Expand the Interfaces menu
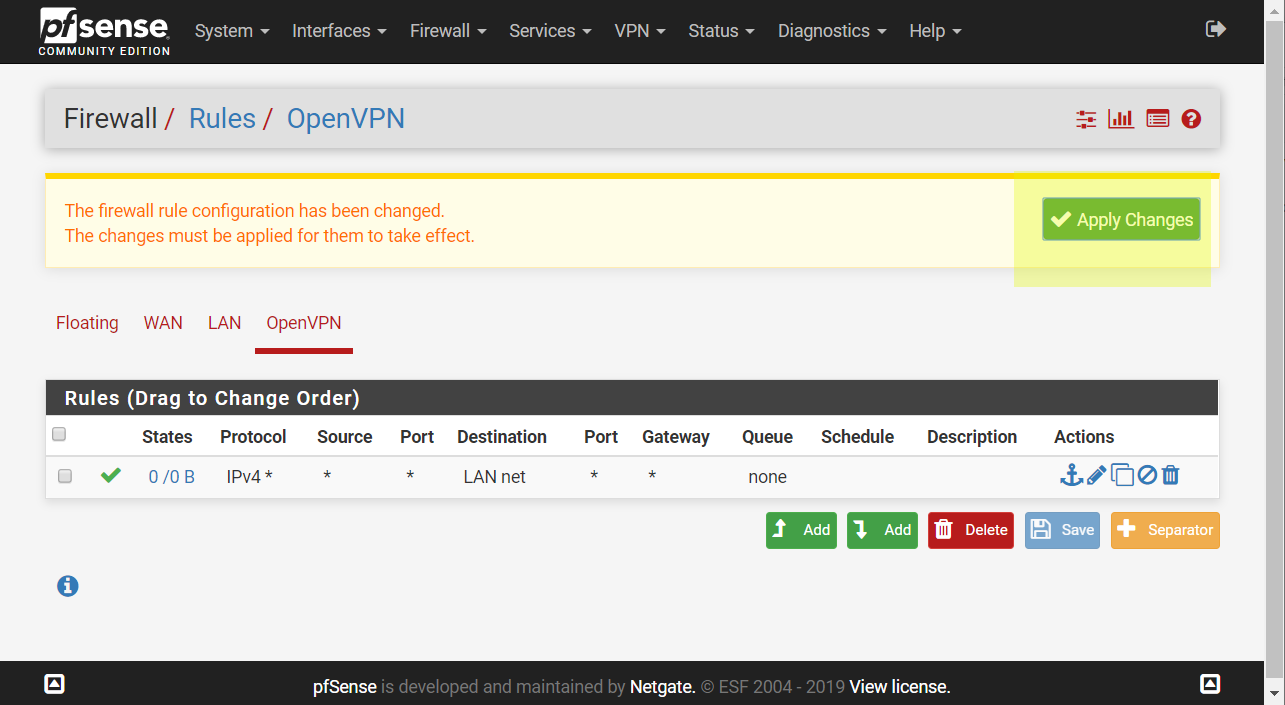 pyautogui.click(x=339, y=31)
